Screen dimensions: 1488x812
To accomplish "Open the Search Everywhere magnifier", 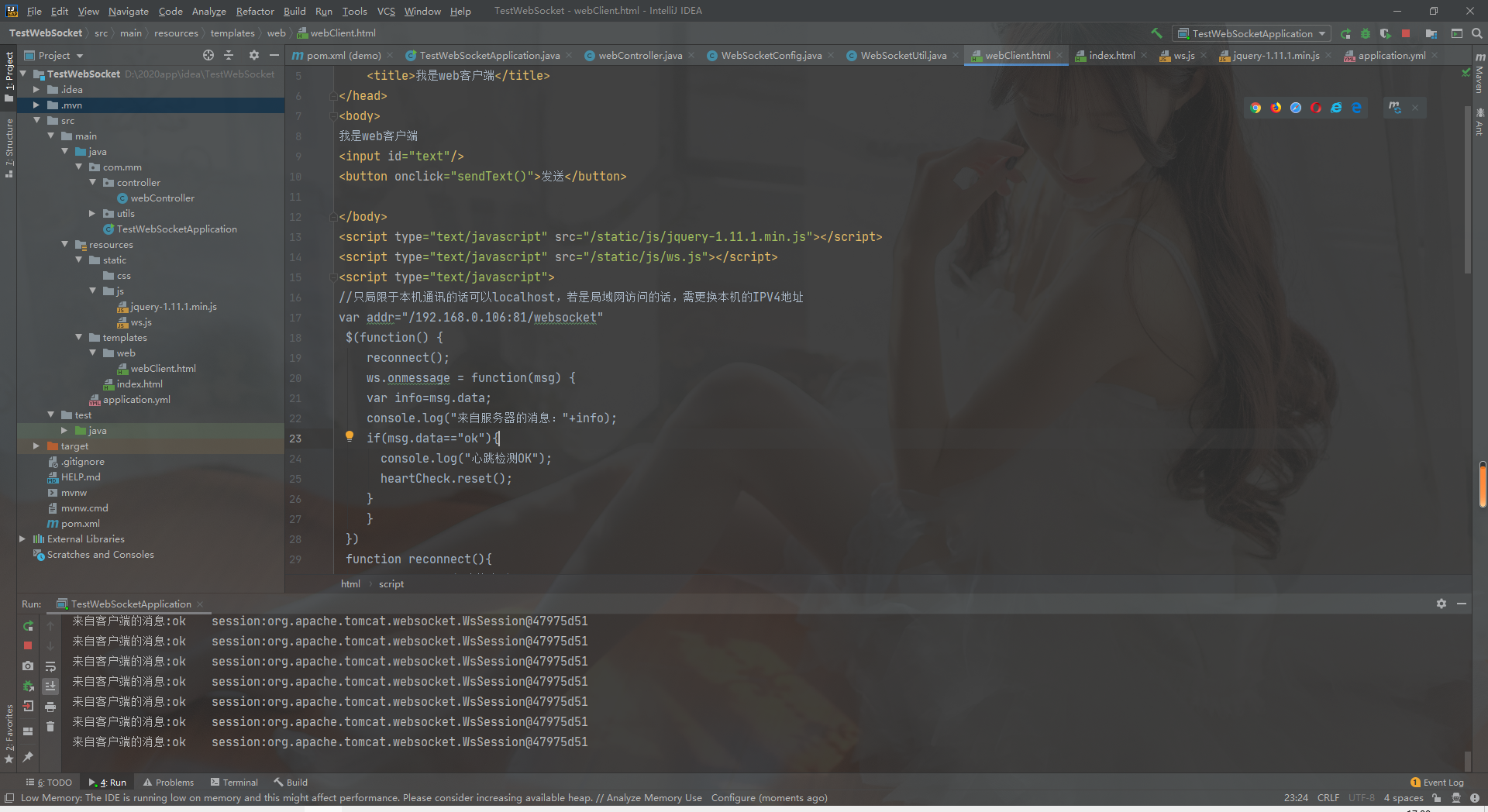I will click(1476, 33).
